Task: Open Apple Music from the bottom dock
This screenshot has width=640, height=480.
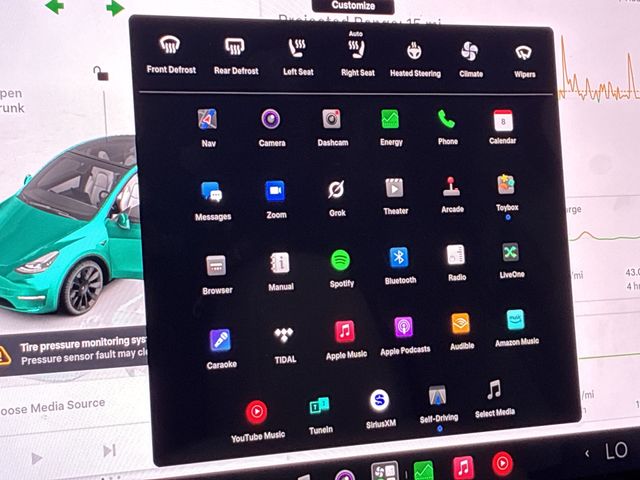Action: pyautogui.click(x=463, y=467)
